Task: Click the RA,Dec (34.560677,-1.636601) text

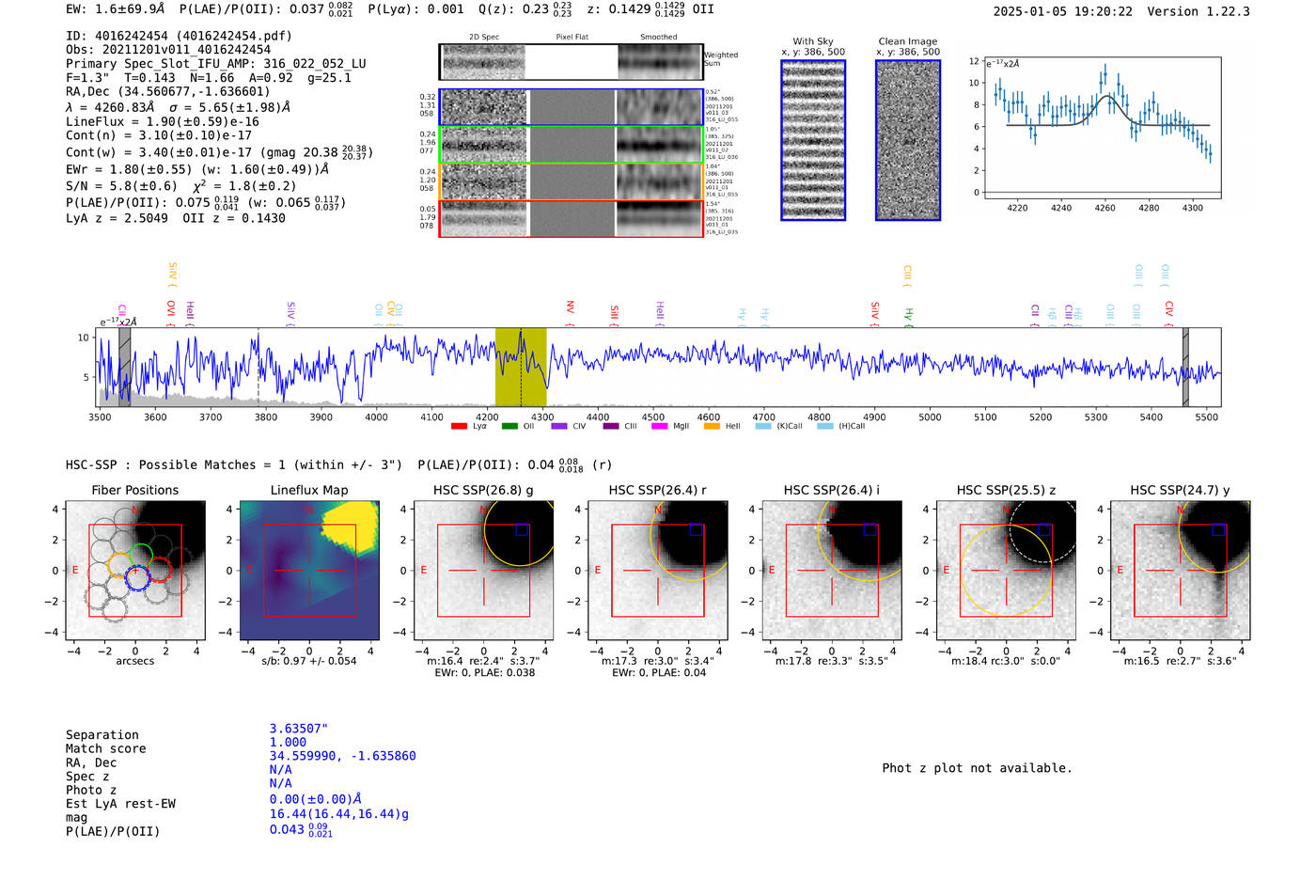Action: pos(168,91)
